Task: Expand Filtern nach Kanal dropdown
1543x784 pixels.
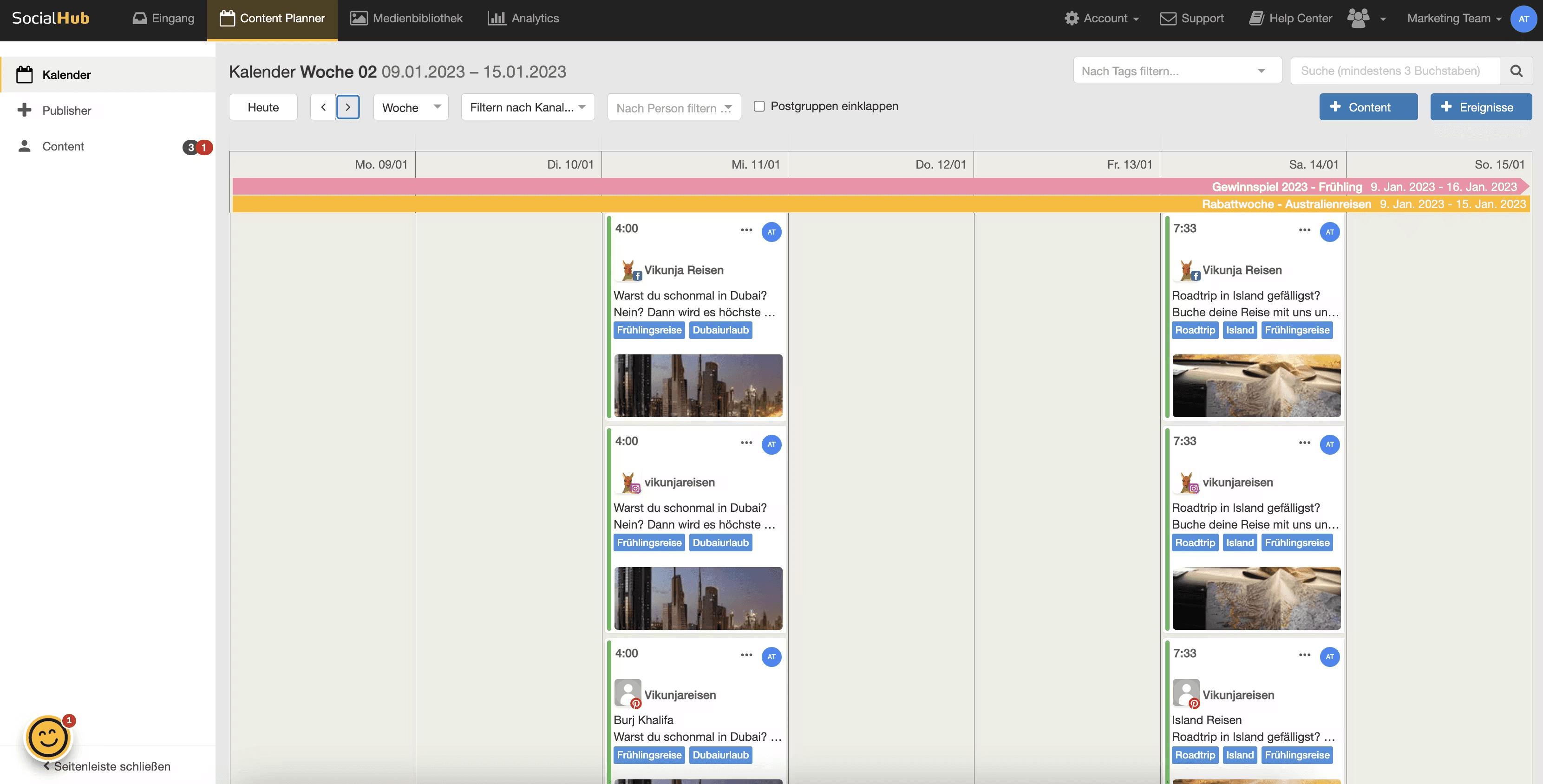Action: pos(527,107)
